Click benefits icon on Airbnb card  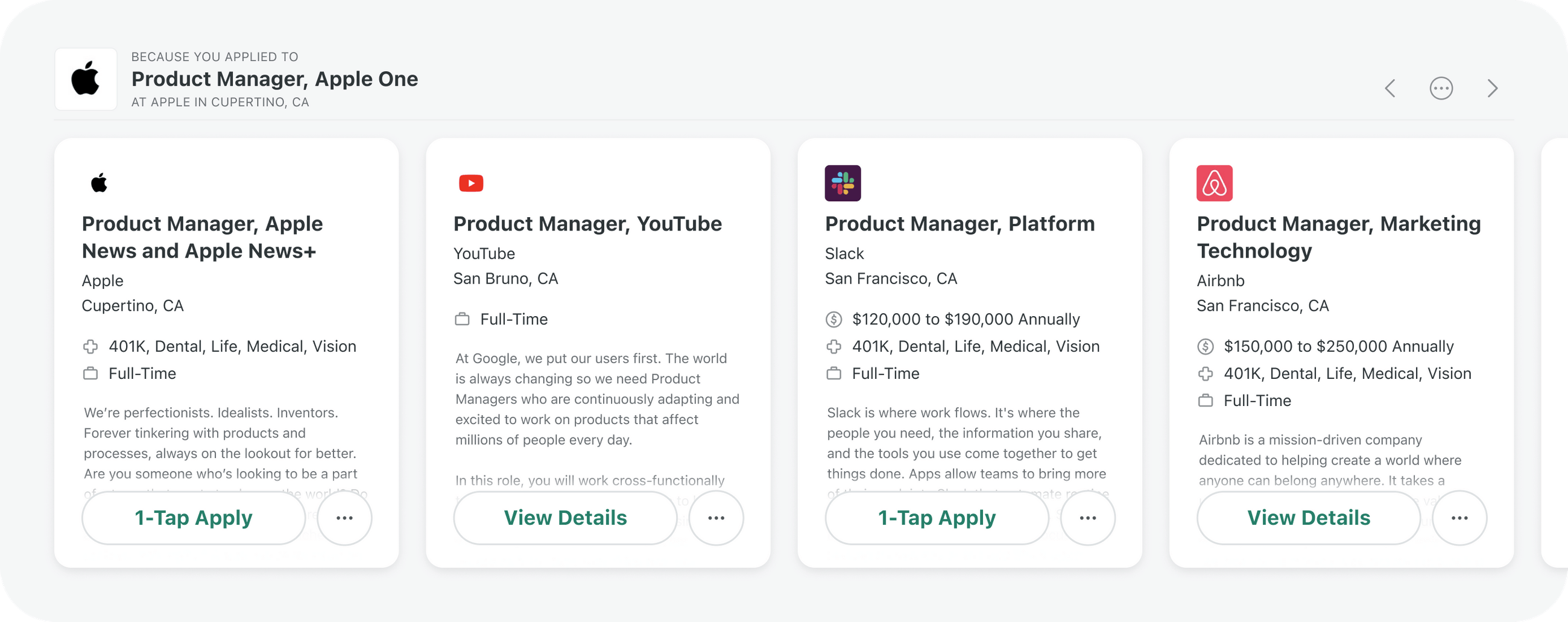(x=1205, y=373)
